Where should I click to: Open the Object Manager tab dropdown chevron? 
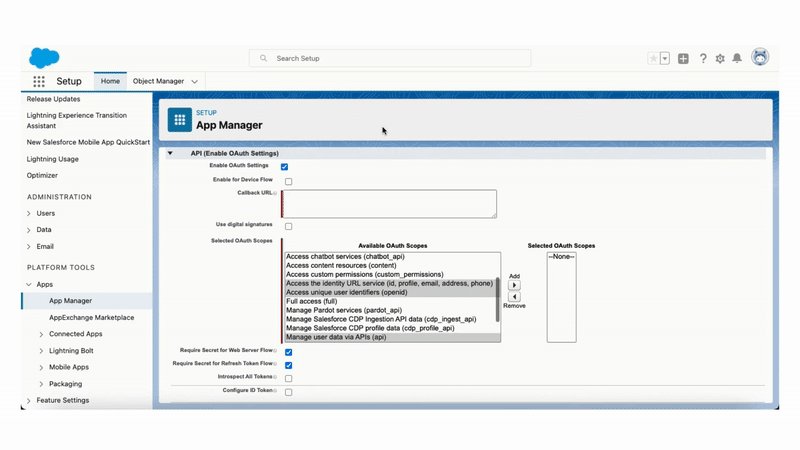point(194,82)
